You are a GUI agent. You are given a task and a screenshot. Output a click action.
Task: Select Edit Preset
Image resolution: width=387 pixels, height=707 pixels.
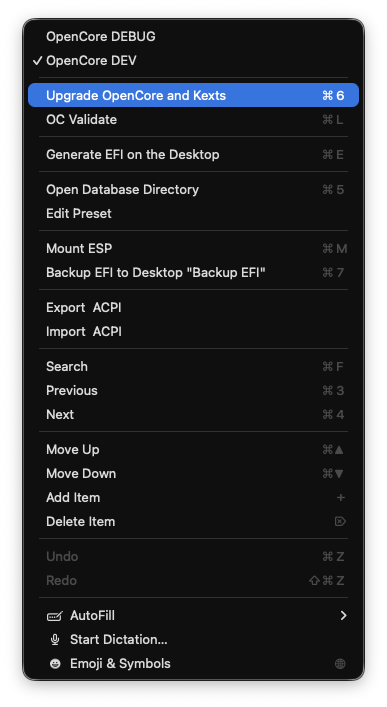[194, 213]
